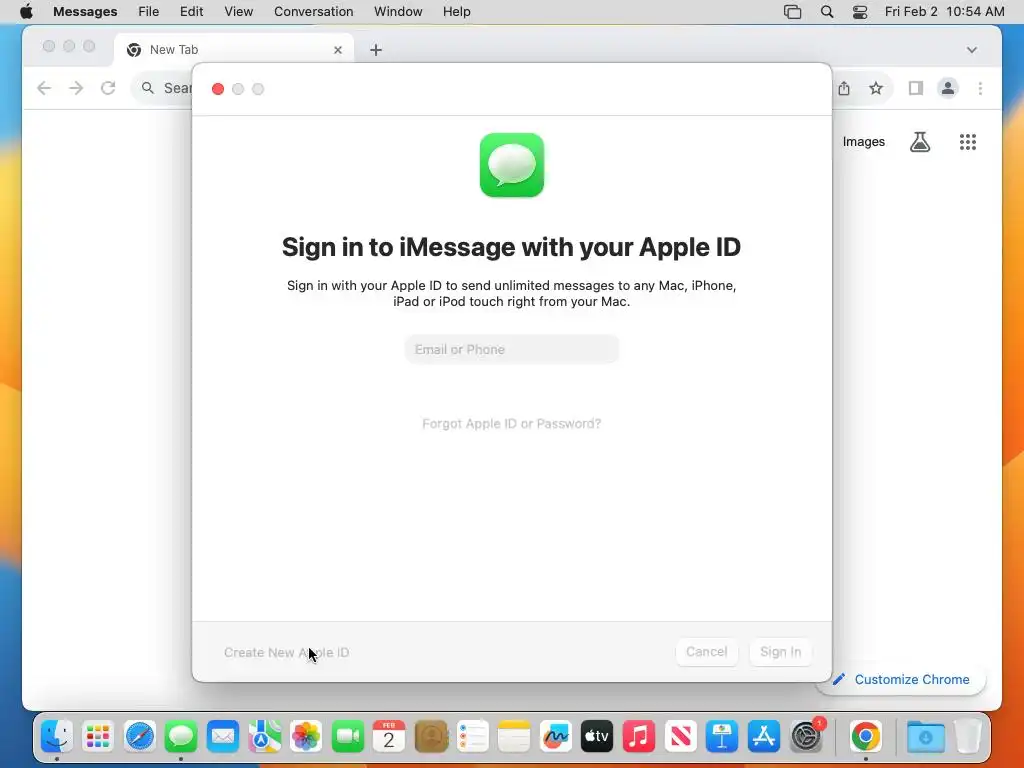Screen dimensions: 1024x768
Task: Open Maps from the Dock
Action: [x=264, y=736]
